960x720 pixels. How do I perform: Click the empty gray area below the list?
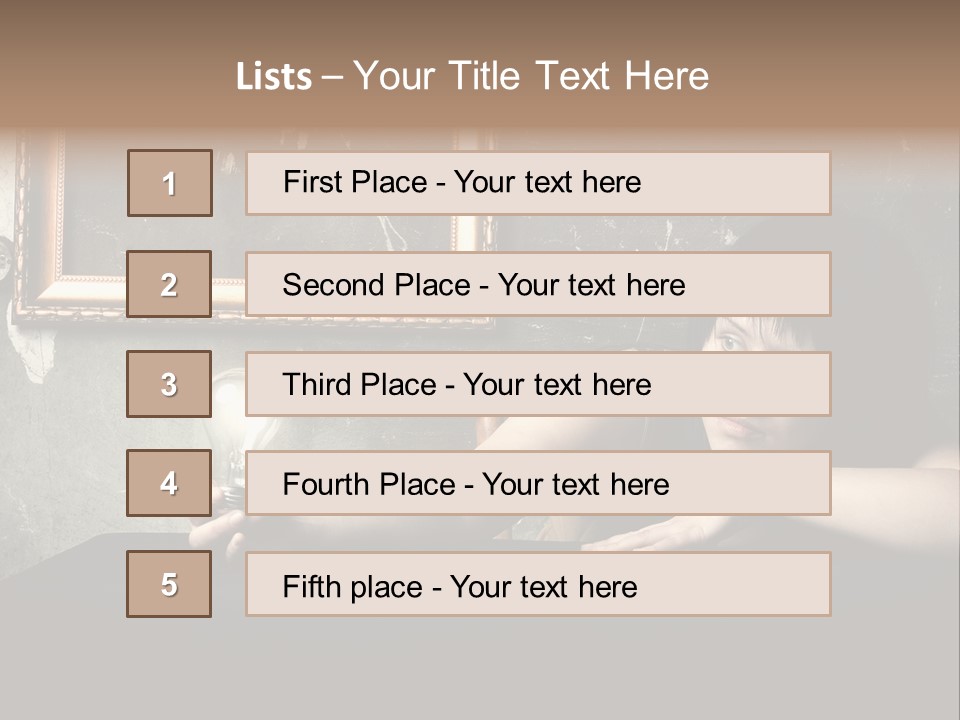click(480, 670)
